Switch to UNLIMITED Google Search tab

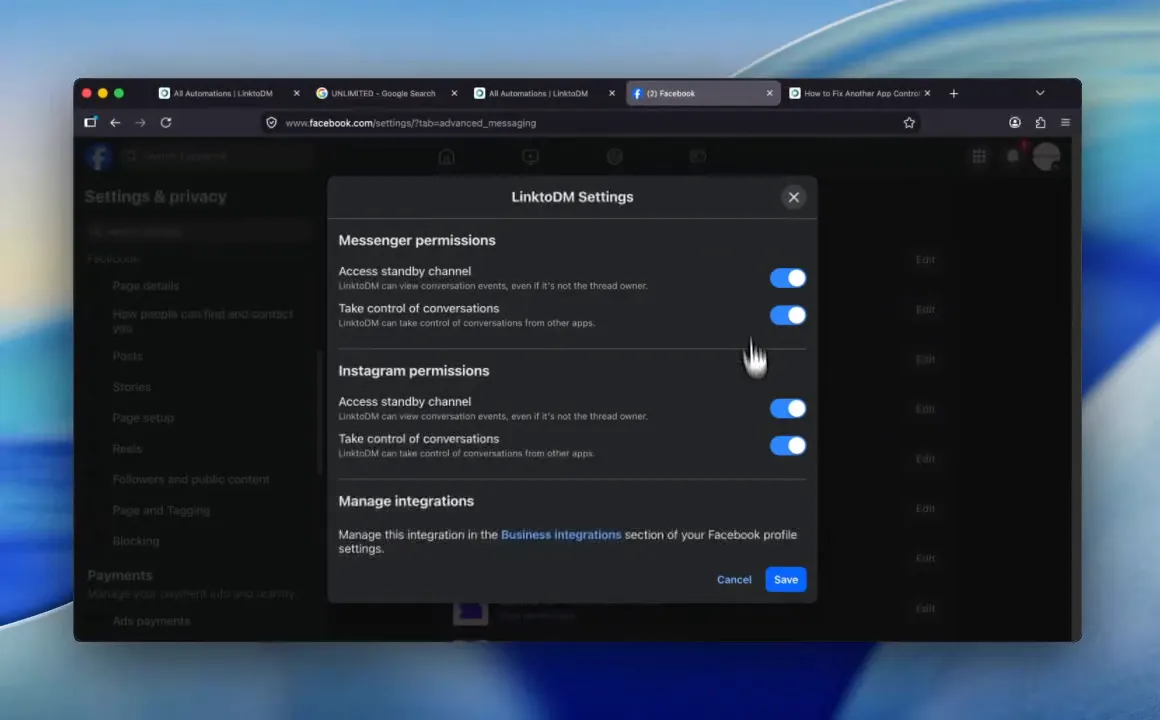click(x=382, y=93)
